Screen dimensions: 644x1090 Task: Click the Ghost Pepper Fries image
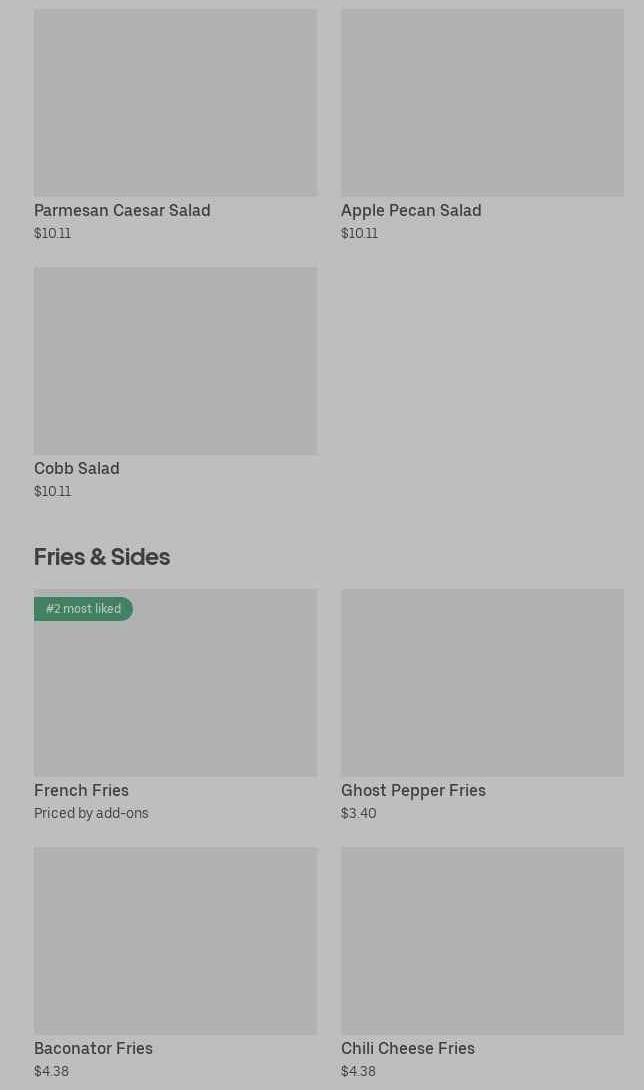pyautogui.click(x=482, y=682)
